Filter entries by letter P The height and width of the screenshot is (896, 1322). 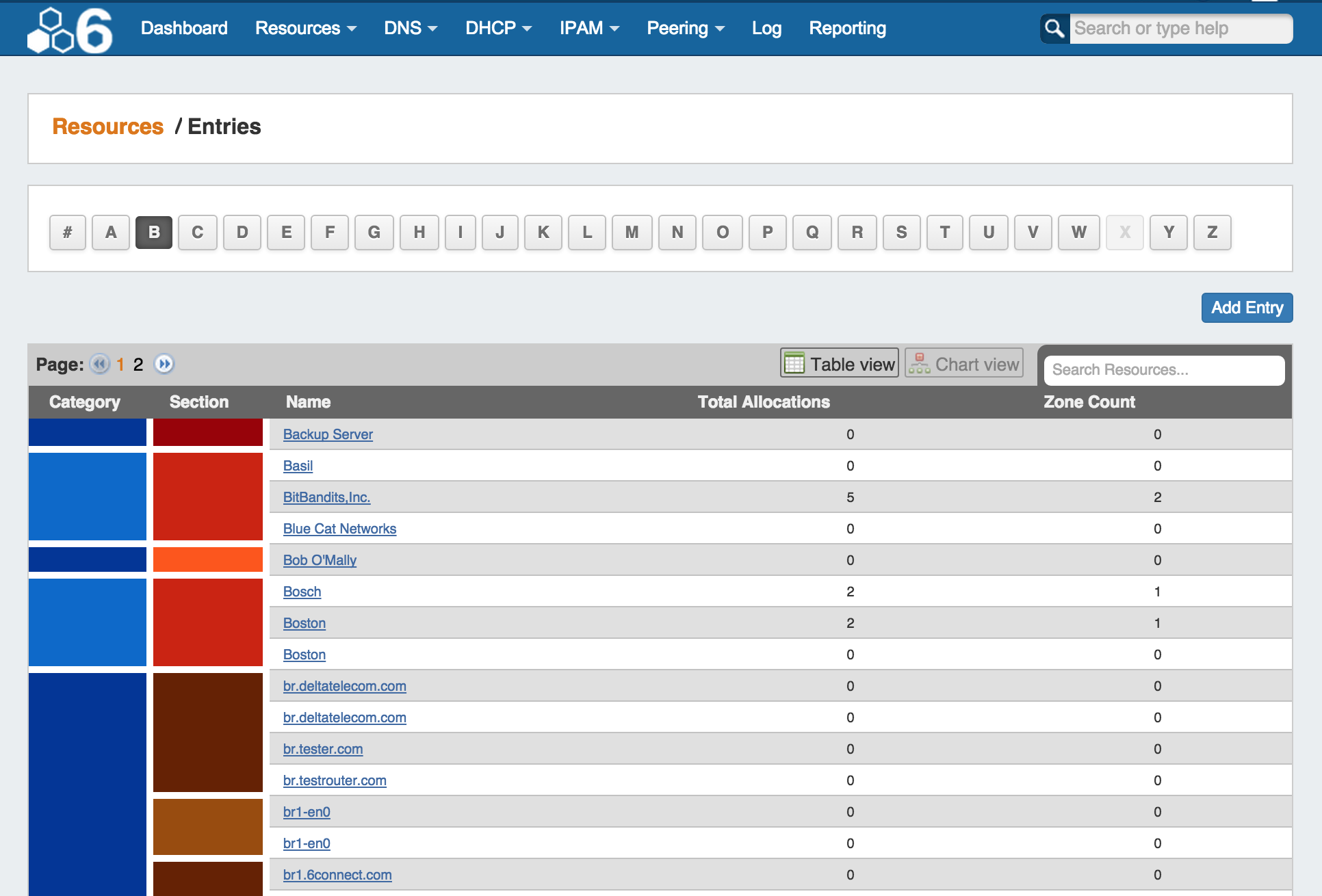[768, 233]
